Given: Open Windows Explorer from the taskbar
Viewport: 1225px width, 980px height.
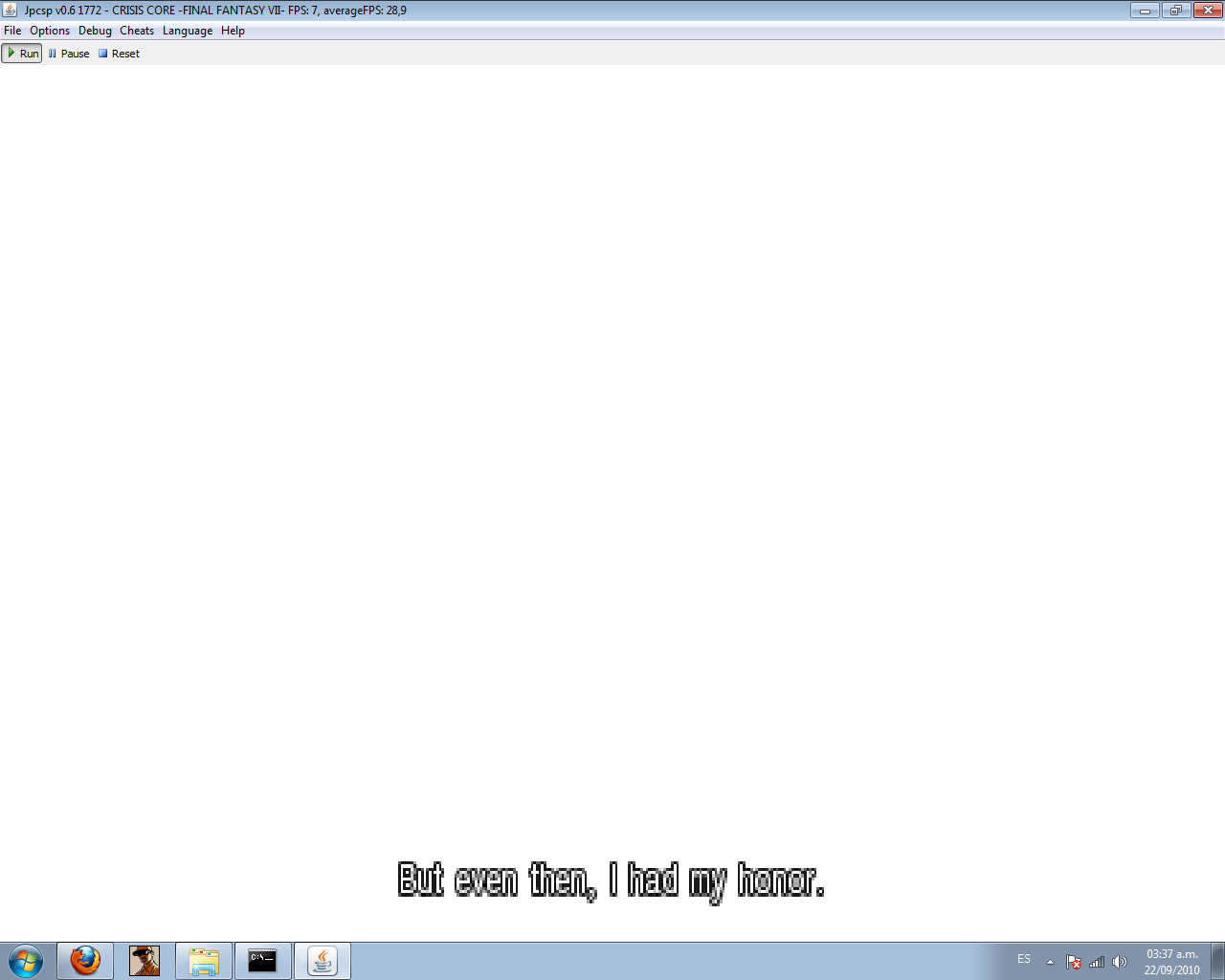Looking at the screenshot, I should [x=204, y=961].
